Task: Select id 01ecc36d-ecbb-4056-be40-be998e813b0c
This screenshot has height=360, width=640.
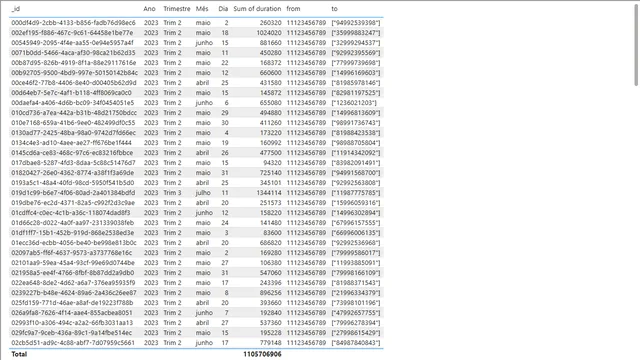Action: point(74,243)
